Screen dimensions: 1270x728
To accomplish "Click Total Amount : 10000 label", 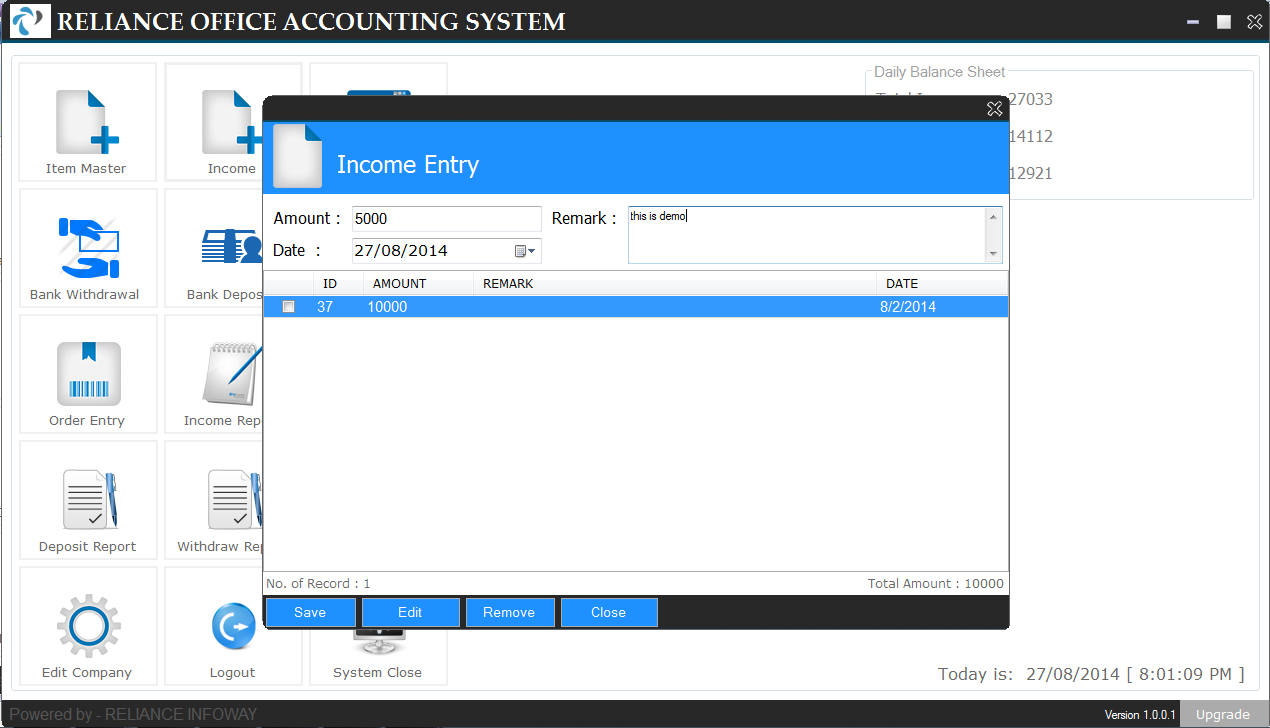I will 935,583.
